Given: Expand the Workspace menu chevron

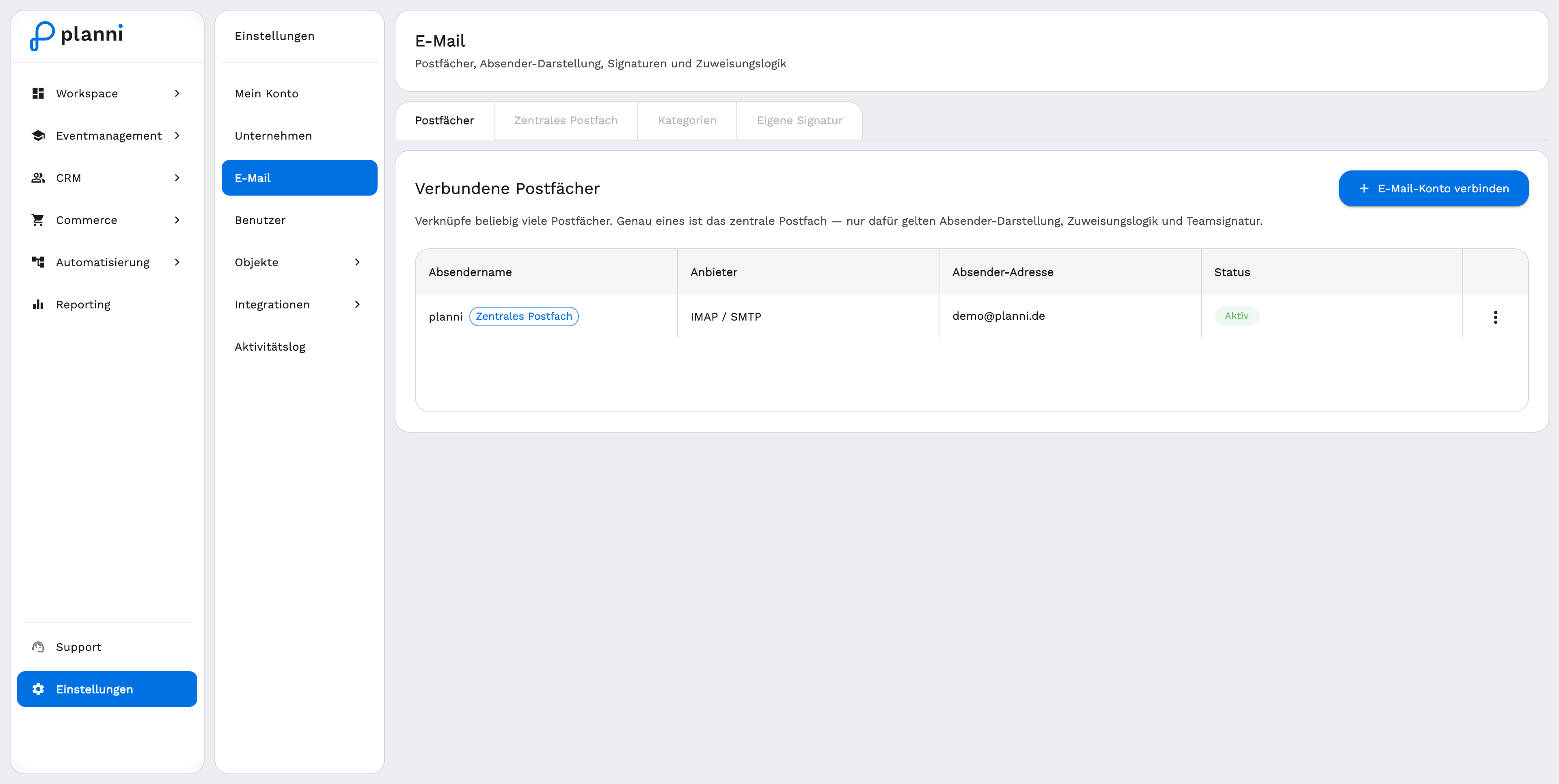Looking at the screenshot, I should (x=177, y=93).
